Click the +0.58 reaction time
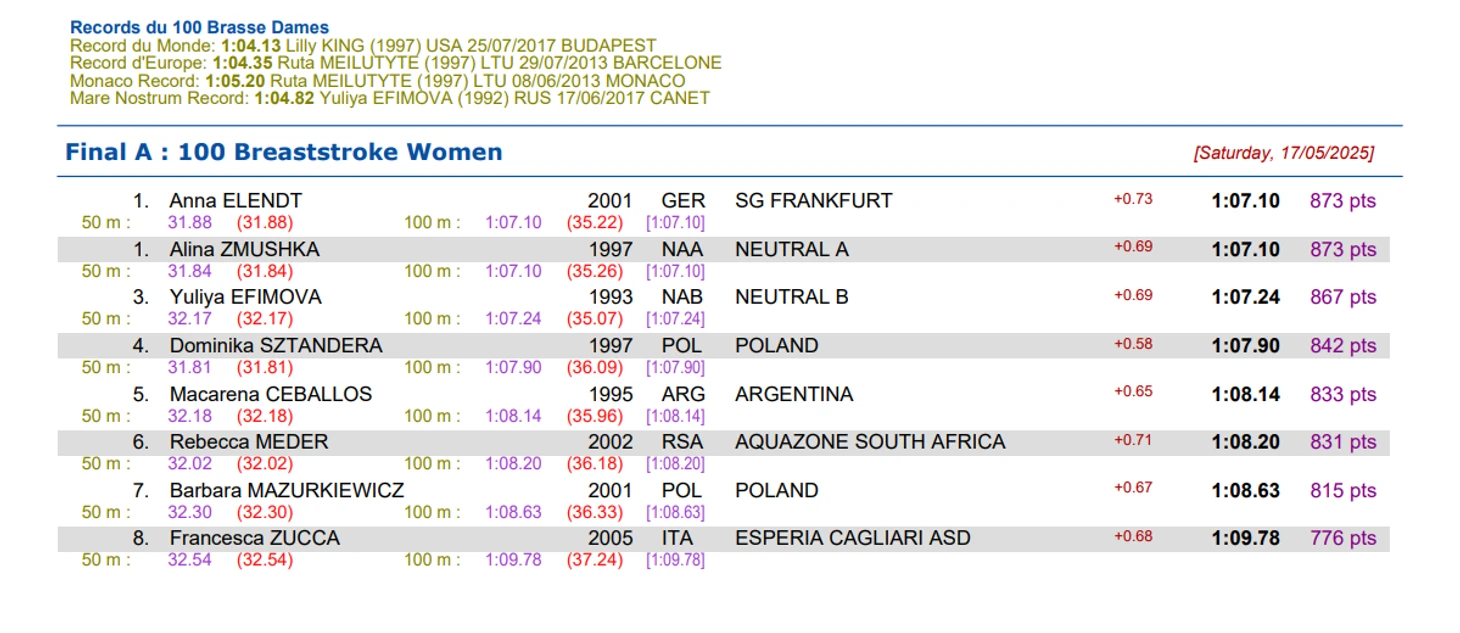 (1133, 344)
